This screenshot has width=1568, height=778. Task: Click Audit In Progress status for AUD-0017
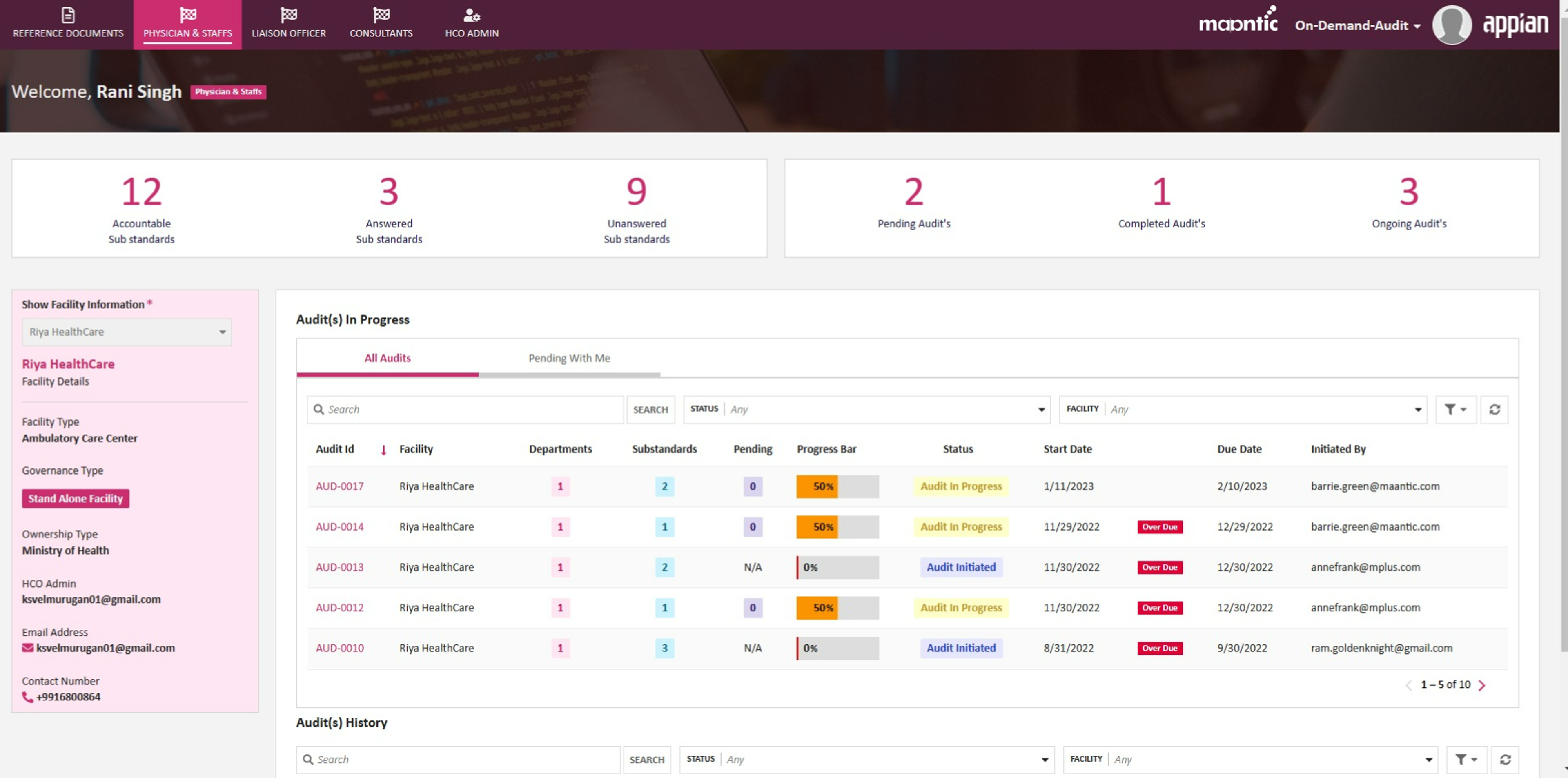coord(961,486)
